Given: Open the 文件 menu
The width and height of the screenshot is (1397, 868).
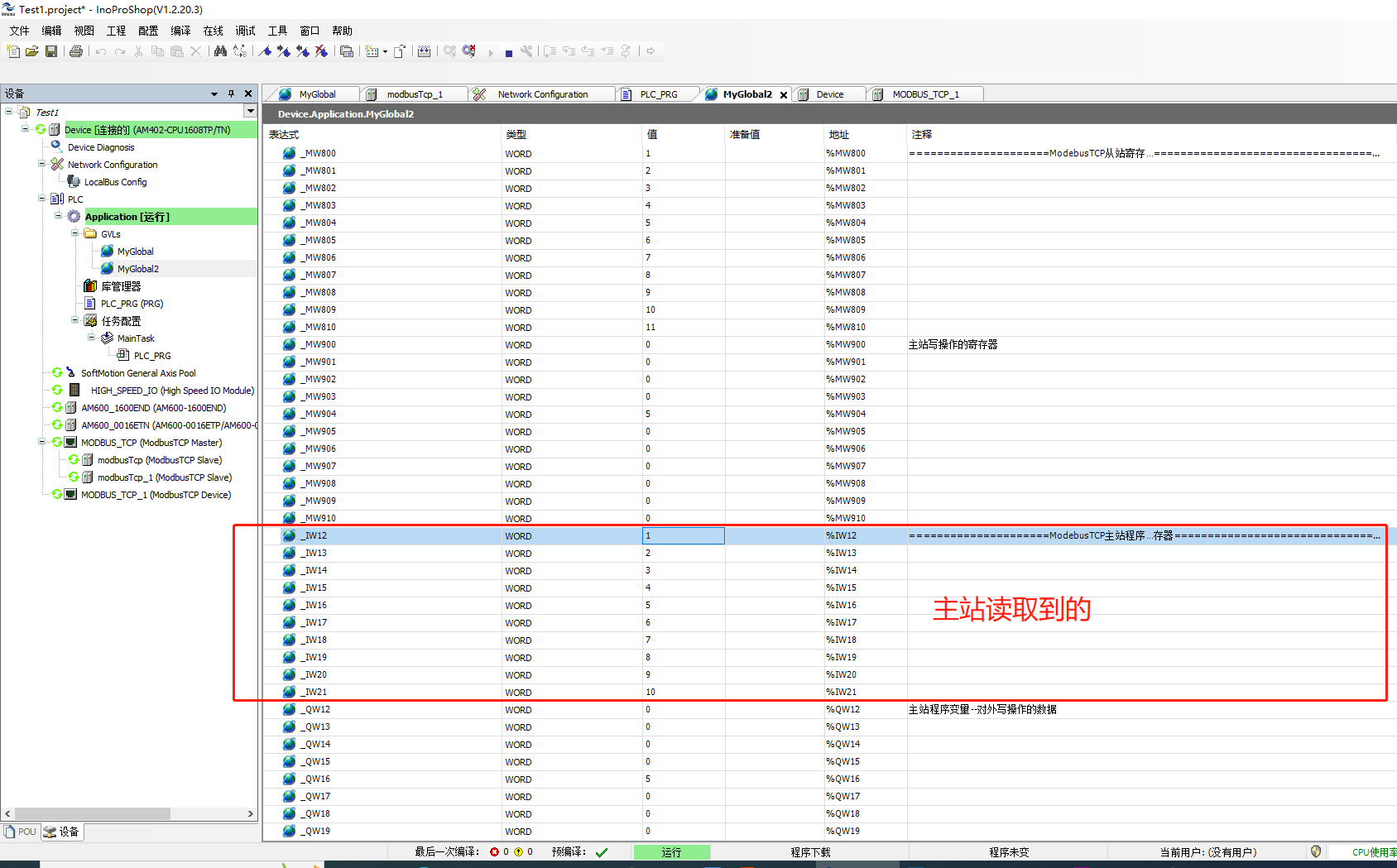Looking at the screenshot, I should point(19,31).
